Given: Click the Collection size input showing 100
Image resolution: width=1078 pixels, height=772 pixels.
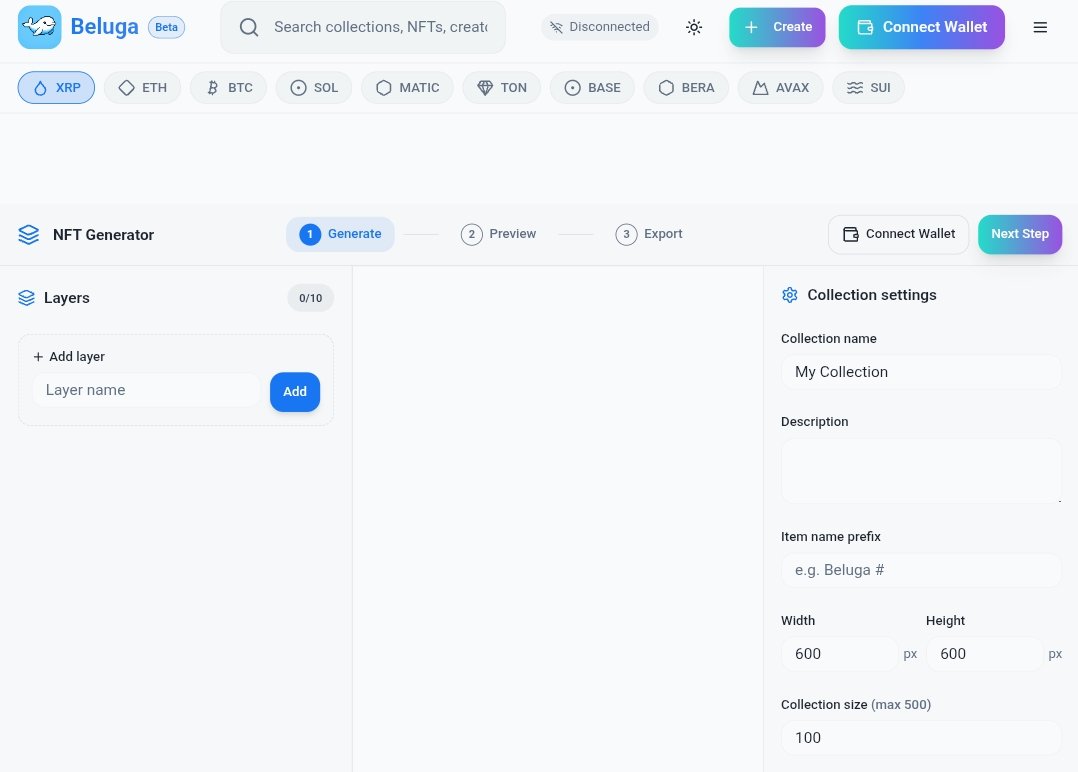Looking at the screenshot, I should click(921, 738).
